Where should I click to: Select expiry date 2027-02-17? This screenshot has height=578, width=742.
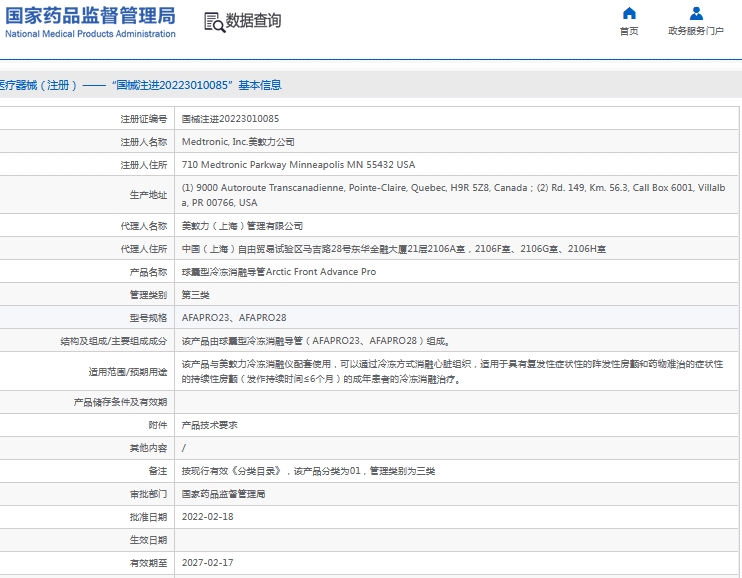pos(207,563)
